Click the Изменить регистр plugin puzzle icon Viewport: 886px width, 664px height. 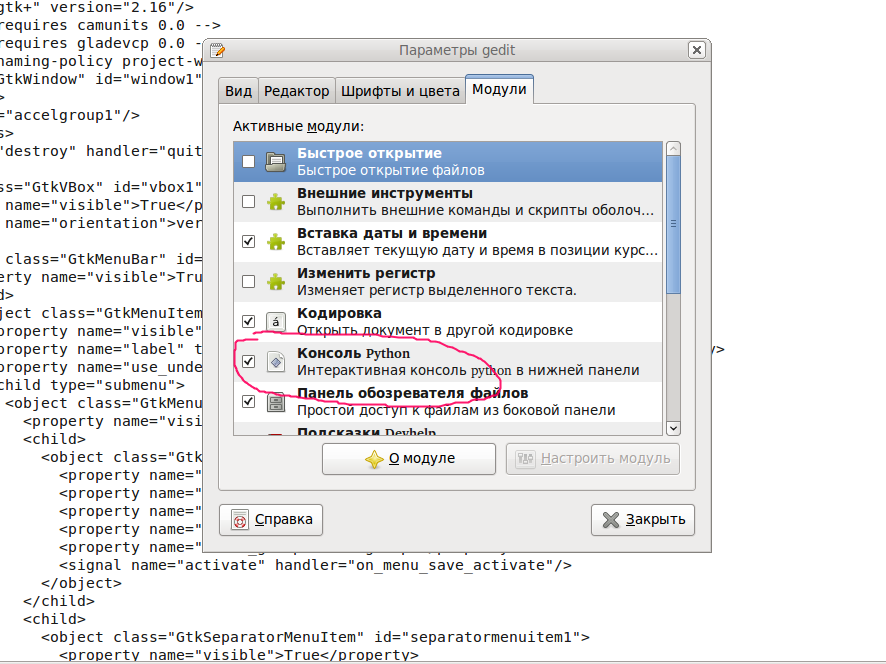[276, 281]
